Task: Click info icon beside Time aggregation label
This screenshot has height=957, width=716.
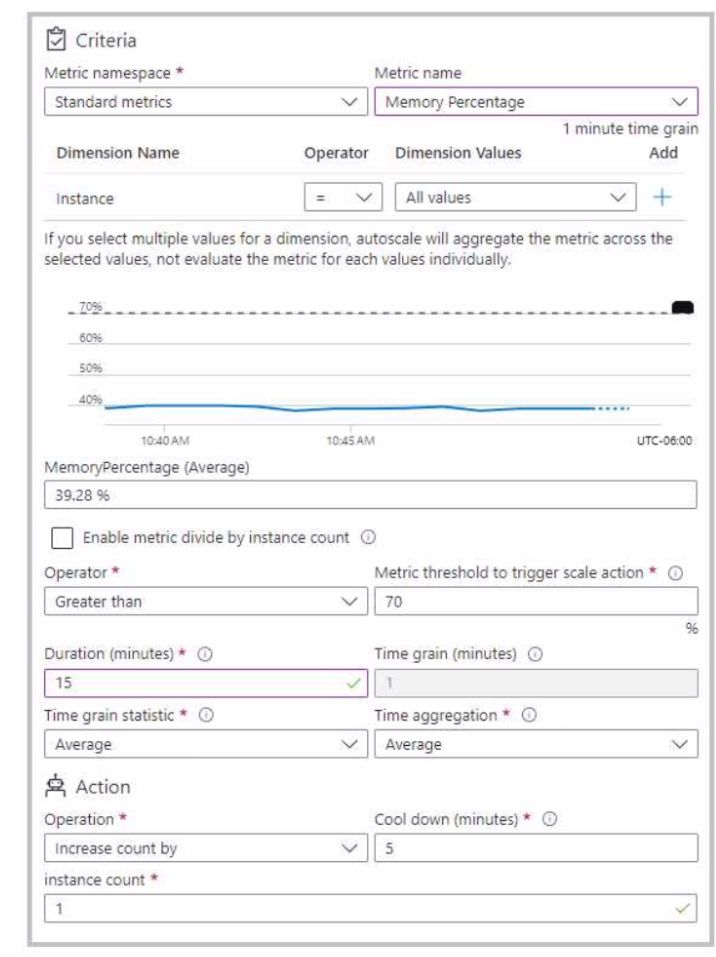Action: 529,715
